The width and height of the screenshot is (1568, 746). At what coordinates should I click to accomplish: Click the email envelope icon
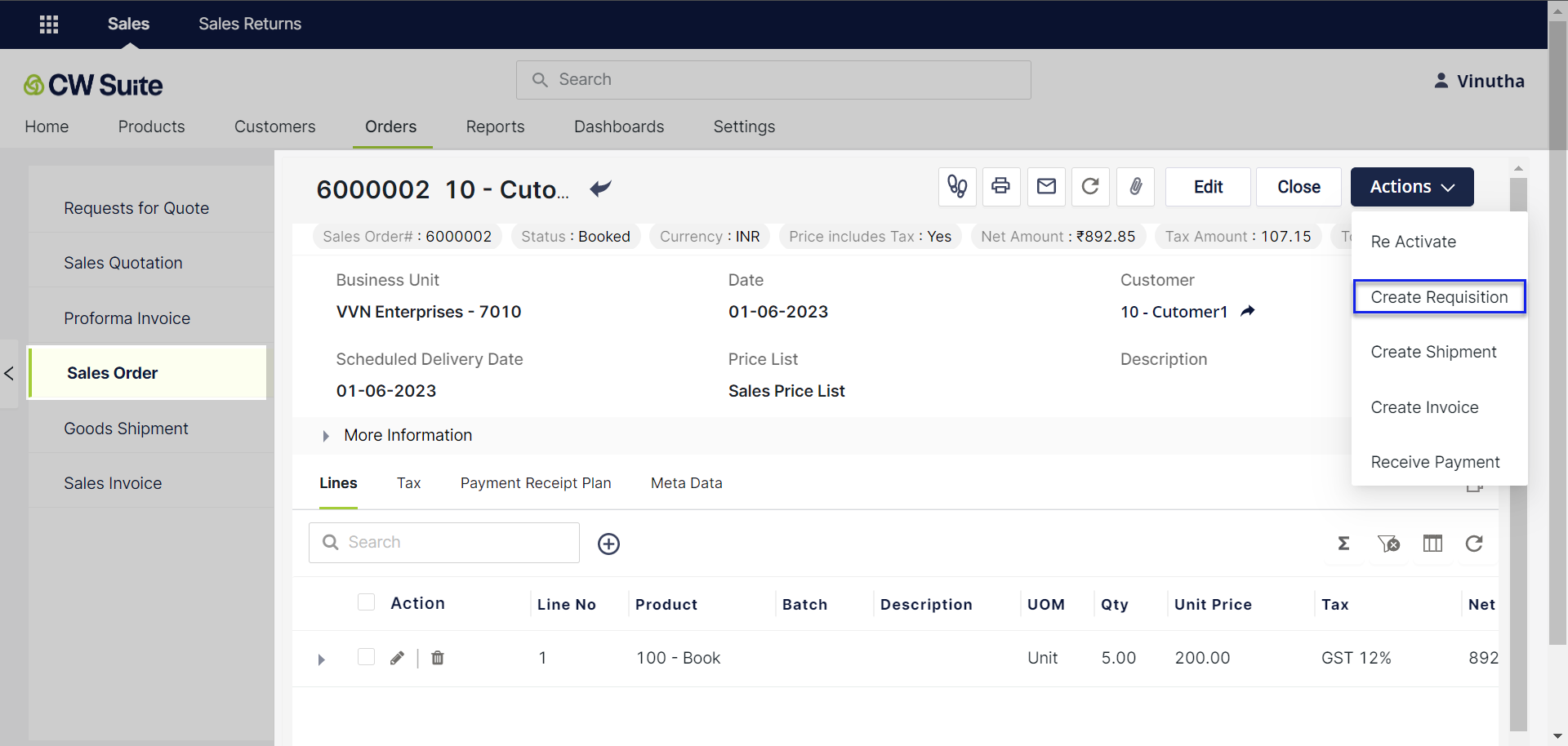click(1046, 187)
